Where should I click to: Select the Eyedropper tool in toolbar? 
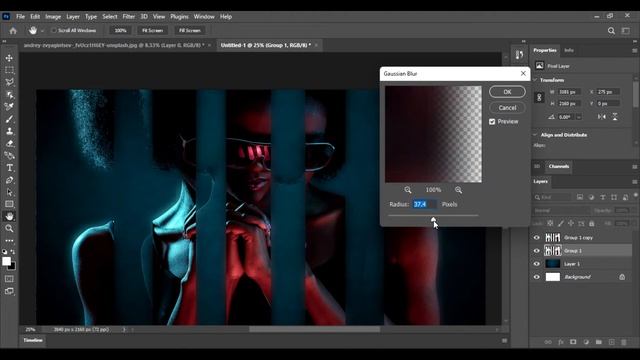(9, 107)
